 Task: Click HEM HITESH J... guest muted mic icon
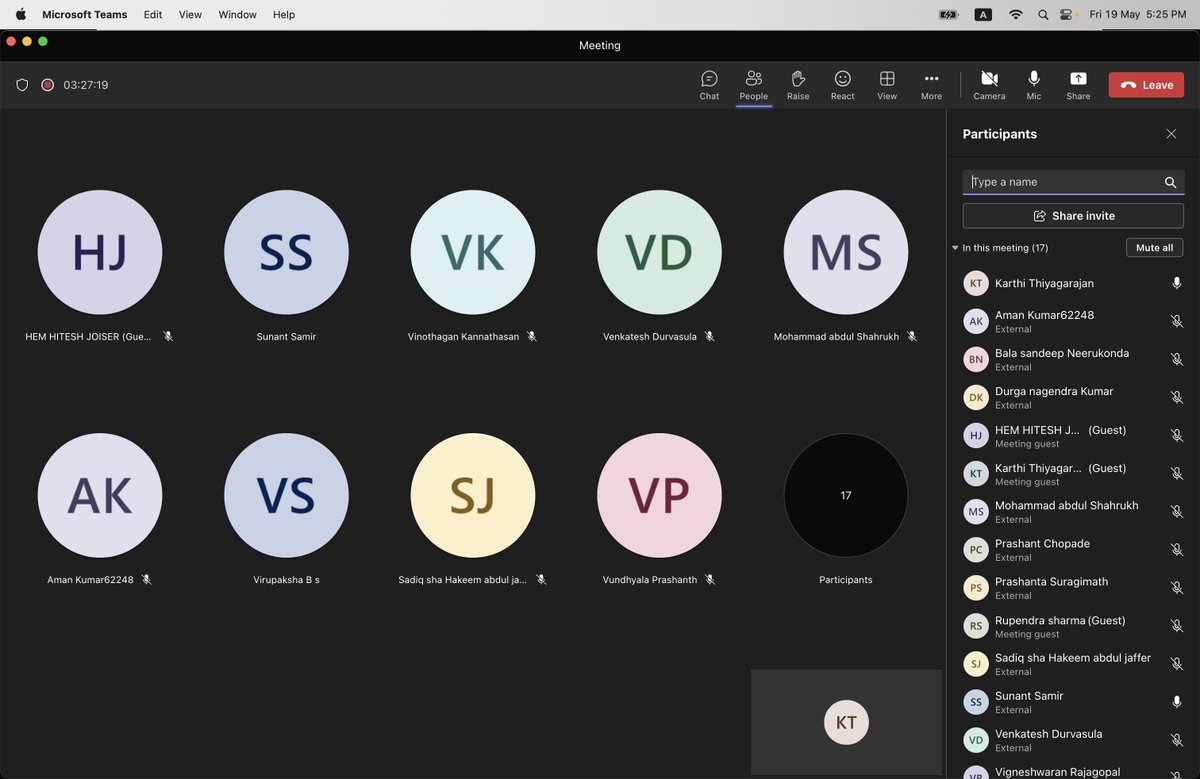(x=1177, y=436)
